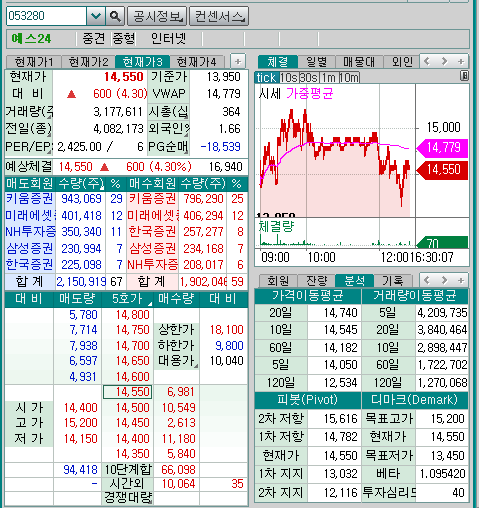Switch to the 기록 tab
479x508 pixels.
click(x=393, y=281)
